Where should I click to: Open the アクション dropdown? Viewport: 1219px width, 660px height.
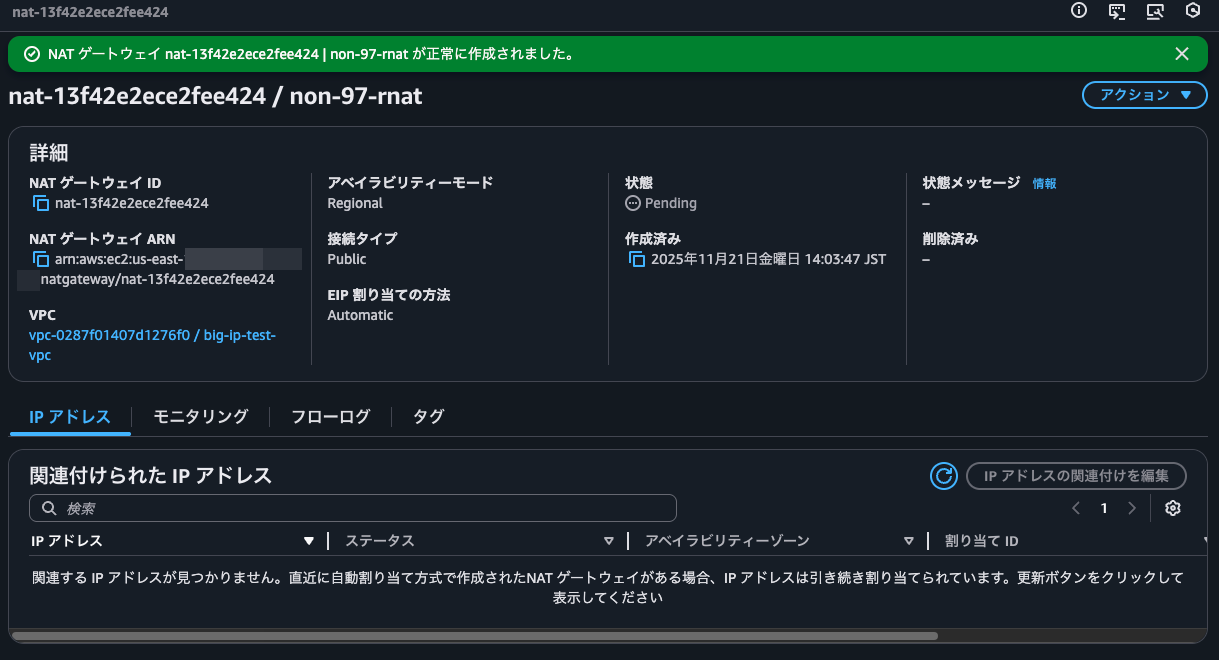[1144, 95]
